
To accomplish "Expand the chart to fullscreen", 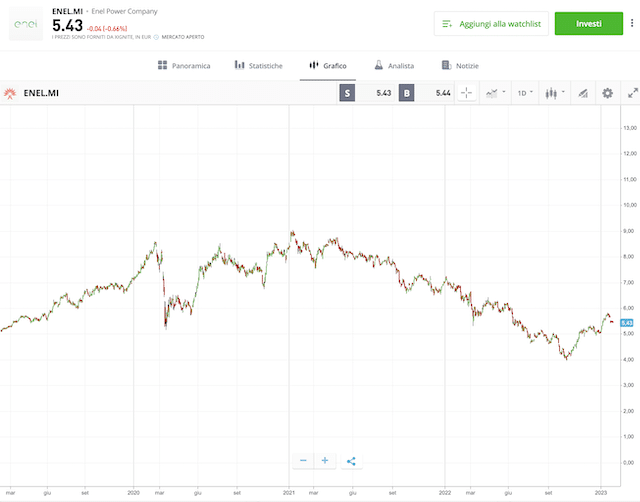I will tap(632, 93).
